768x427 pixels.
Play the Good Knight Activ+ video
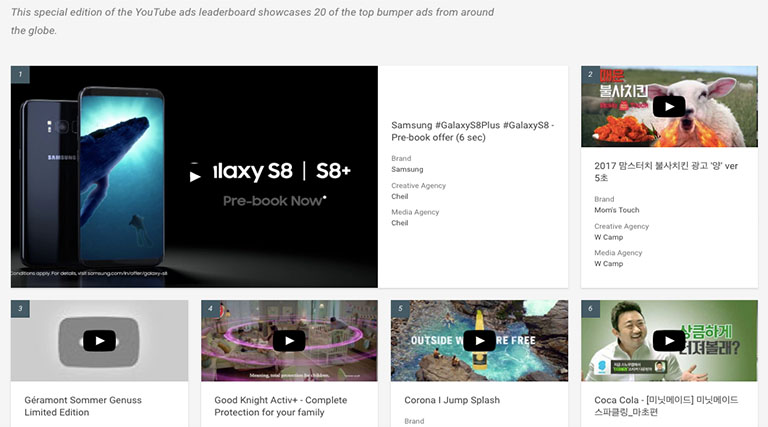point(289,340)
